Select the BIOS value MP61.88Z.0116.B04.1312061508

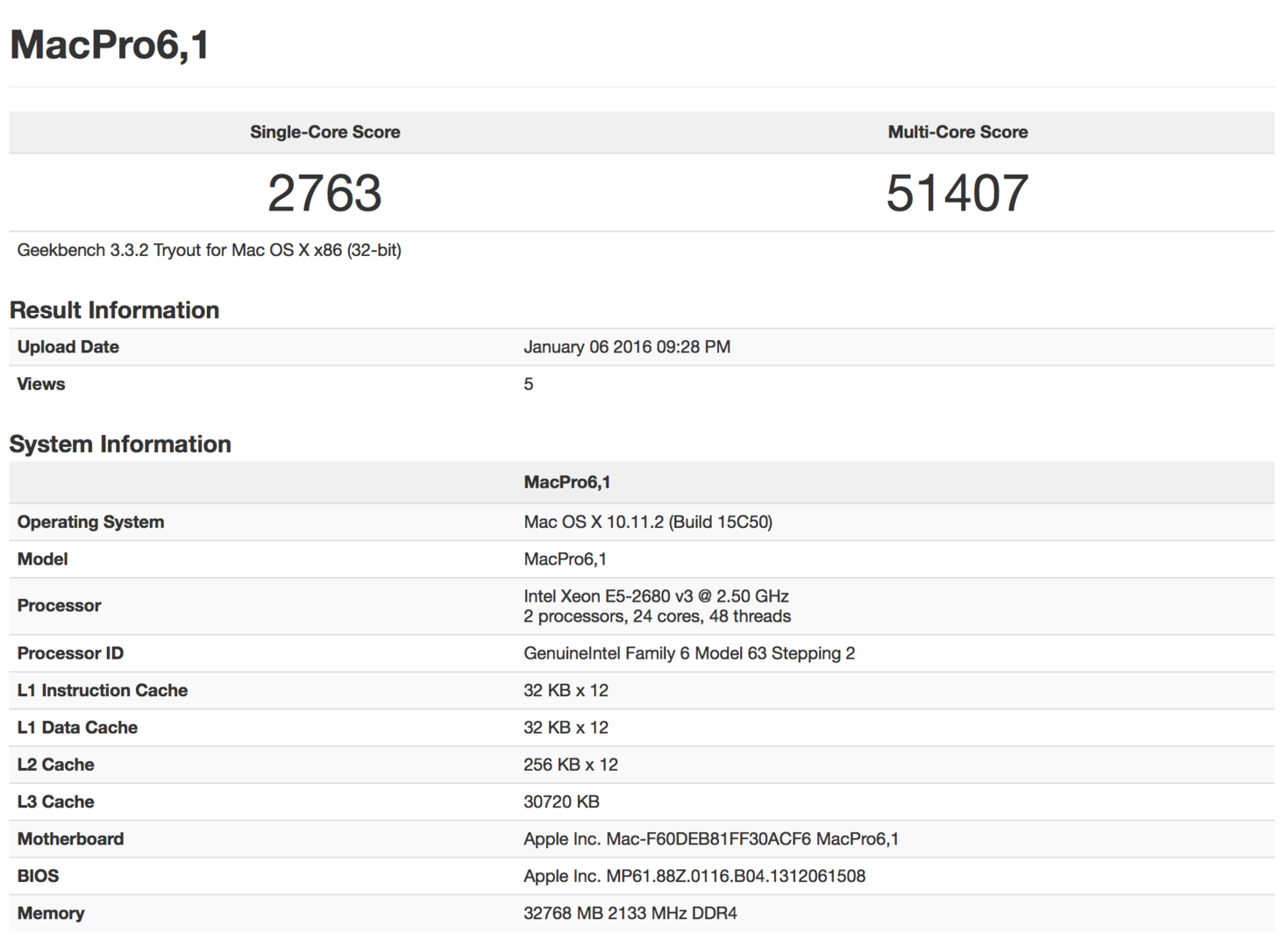pyautogui.click(x=694, y=876)
